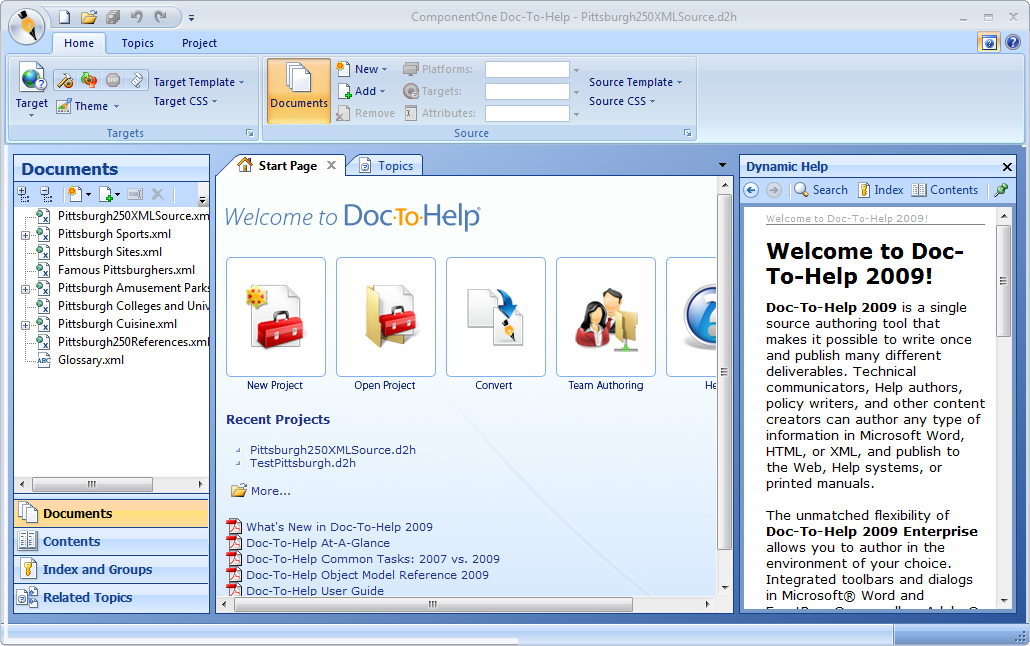Click the New Project toolbox icon
This screenshot has width=1030, height=646.
tap(276, 317)
